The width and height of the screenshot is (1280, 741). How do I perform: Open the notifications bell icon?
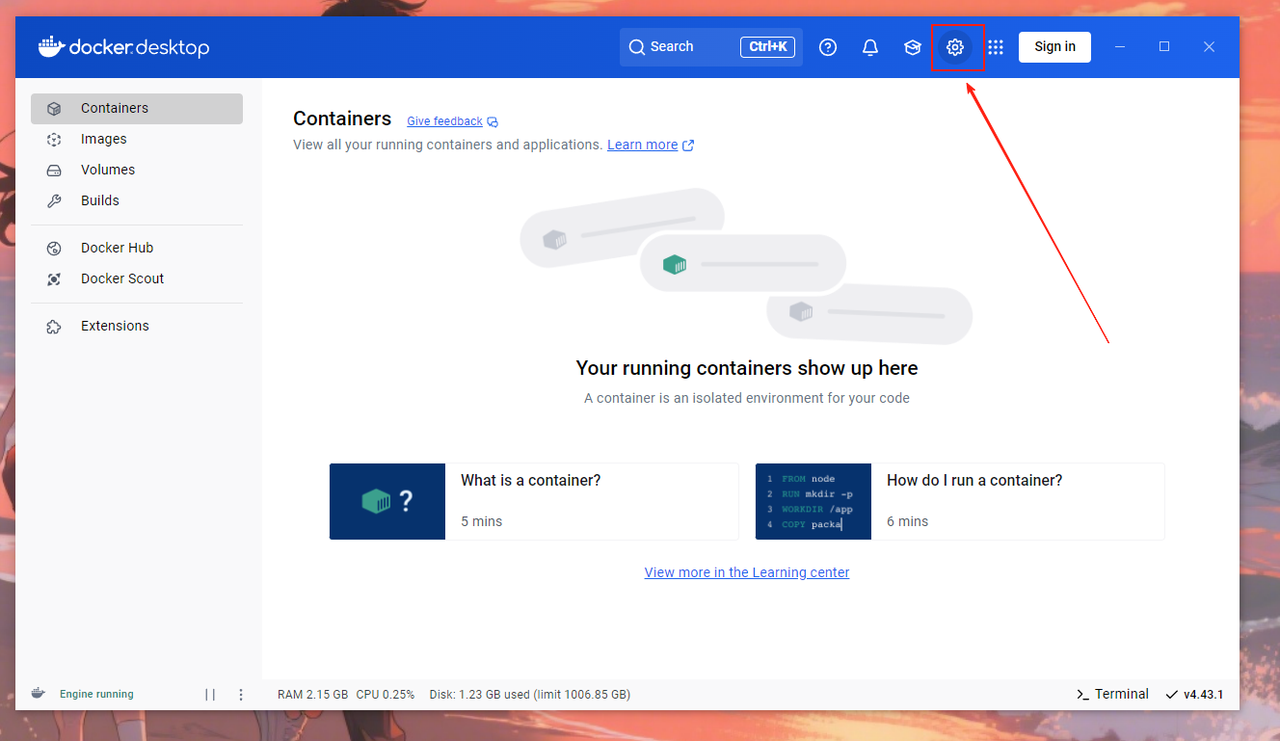click(x=870, y=47)
